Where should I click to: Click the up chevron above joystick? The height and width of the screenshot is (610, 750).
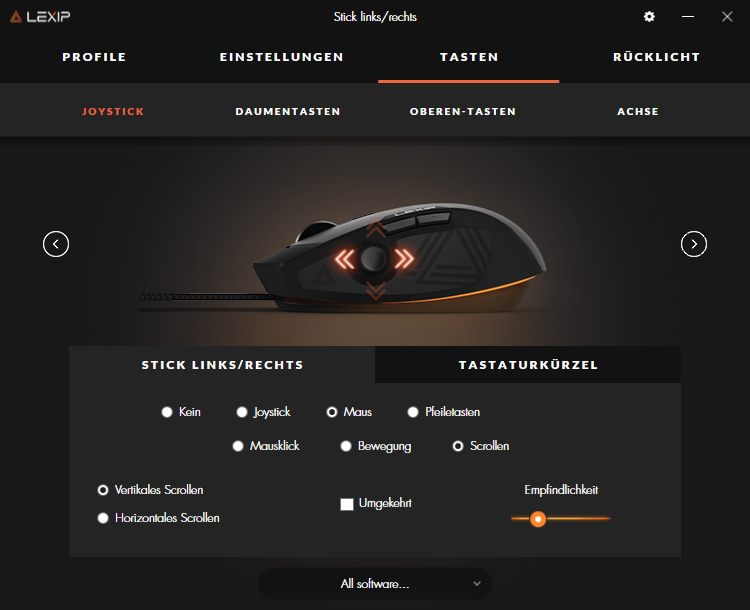tap(376, 230)
